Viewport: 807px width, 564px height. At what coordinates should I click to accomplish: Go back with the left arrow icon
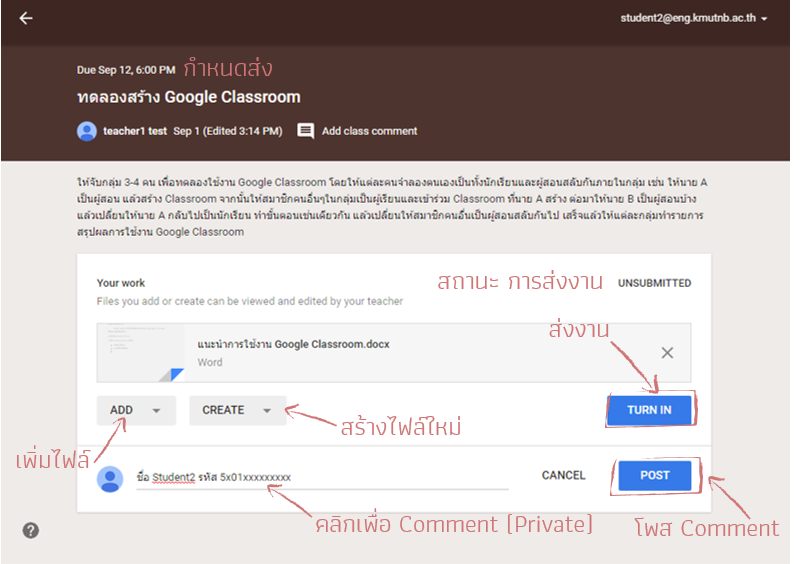pyautogui.click(x=26, y=19)
